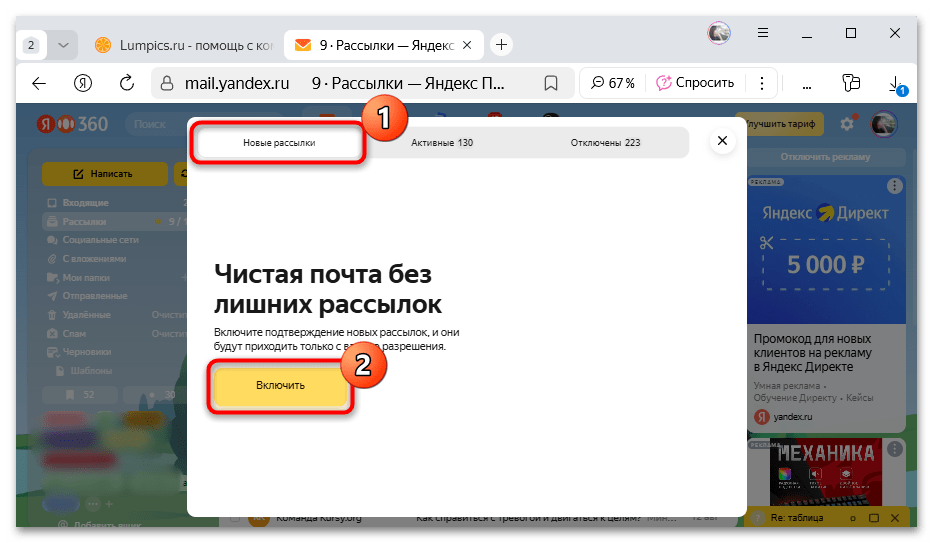Click the Спросить assistant button
The height and width of the screenshot is (543, 933).
click(x=695, y=83)
